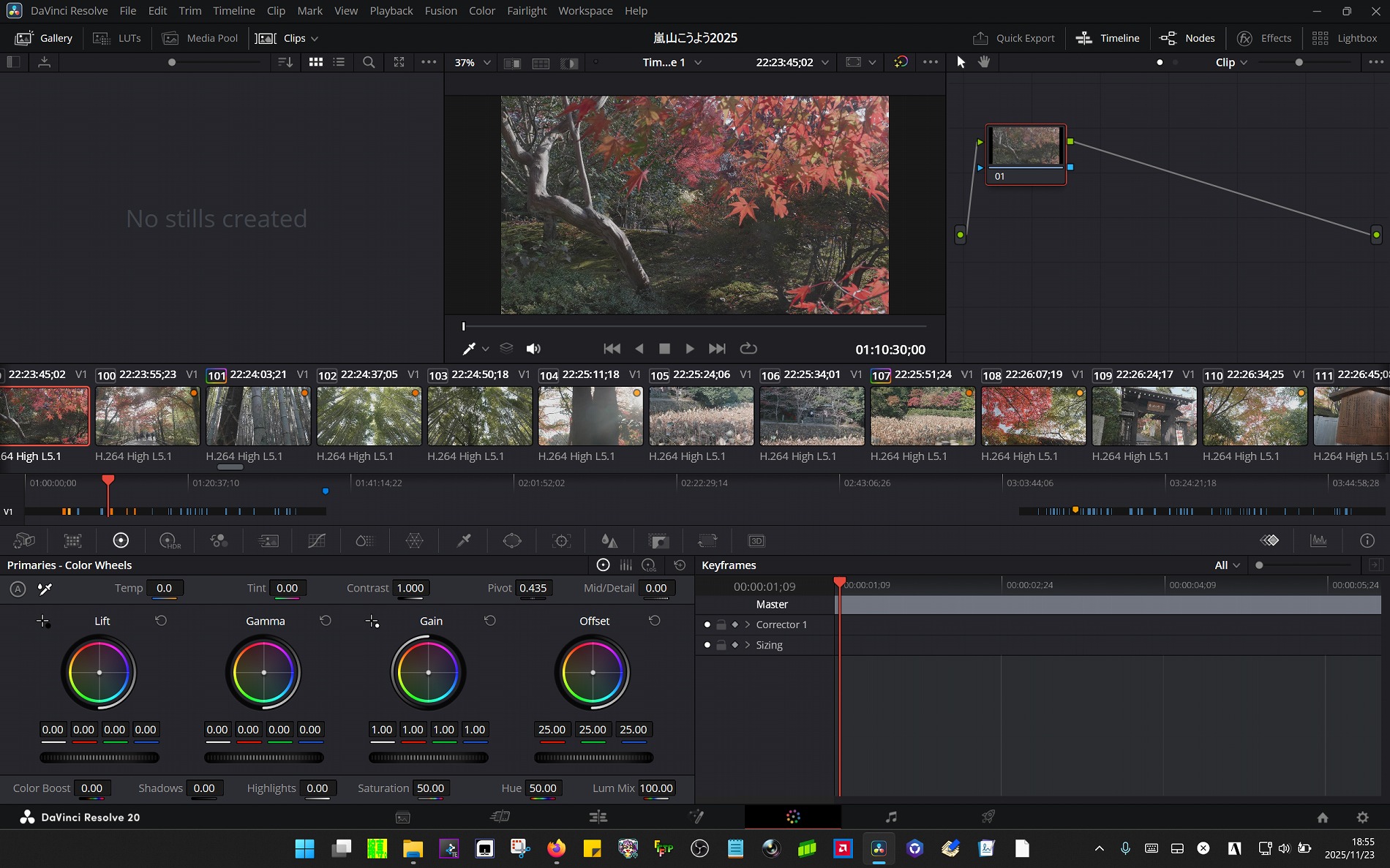Open the Color Warper palette

[x=414, y=541]
